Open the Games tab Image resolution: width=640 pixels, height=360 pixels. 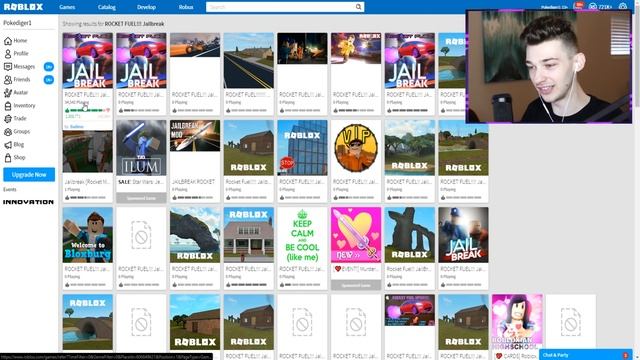tap(67, 7)
